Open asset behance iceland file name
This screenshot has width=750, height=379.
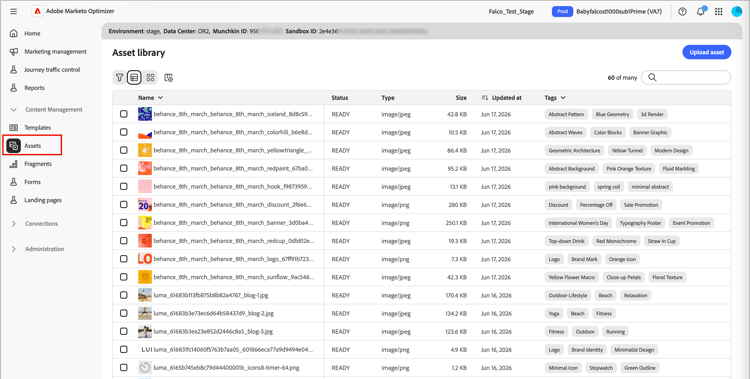(233, 114)
